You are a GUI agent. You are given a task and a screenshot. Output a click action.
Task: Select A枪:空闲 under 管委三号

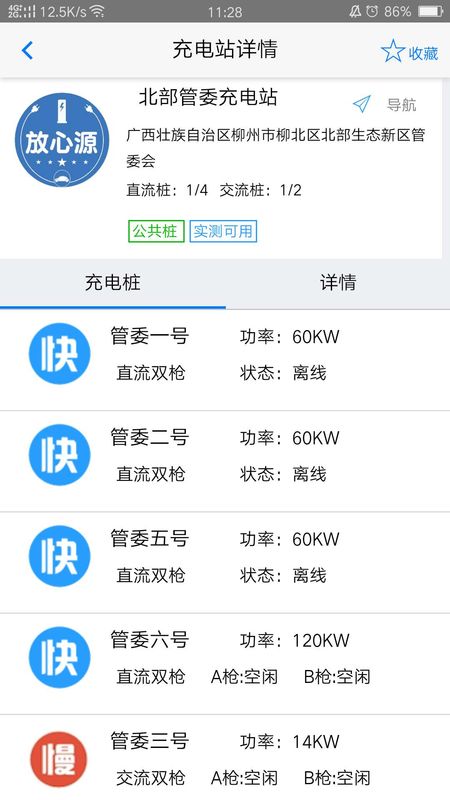click(244, 778)
